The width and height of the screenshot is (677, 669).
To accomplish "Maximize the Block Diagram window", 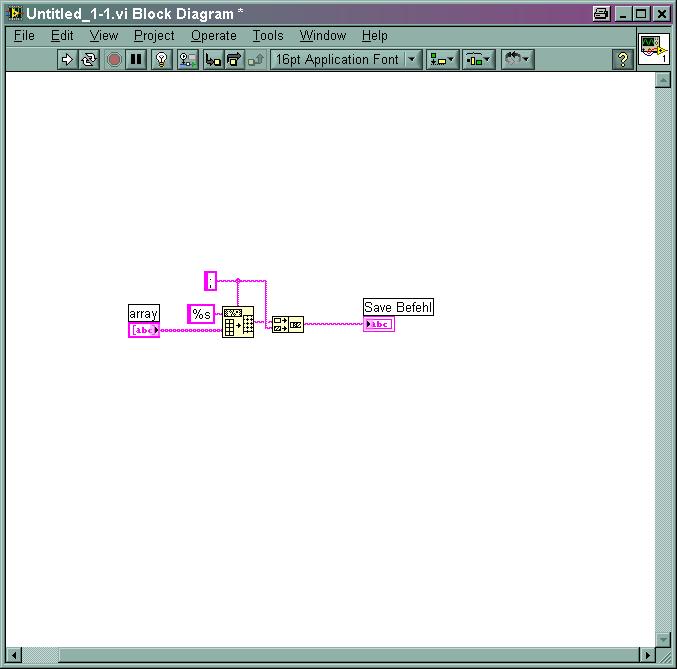I will (641, 14).
